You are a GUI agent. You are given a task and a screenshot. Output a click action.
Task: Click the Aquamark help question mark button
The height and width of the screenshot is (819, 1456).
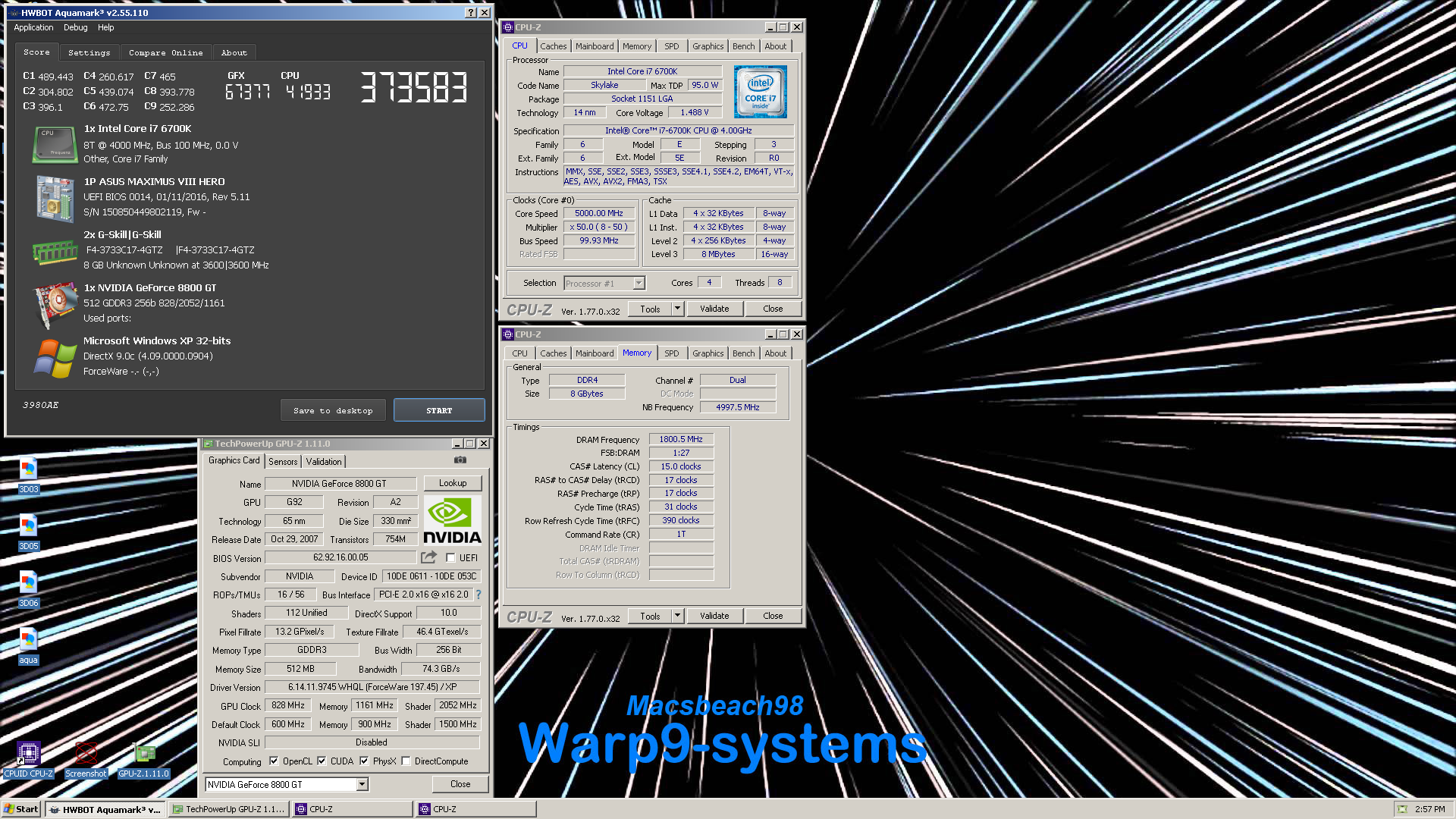[x=471, y=13]
